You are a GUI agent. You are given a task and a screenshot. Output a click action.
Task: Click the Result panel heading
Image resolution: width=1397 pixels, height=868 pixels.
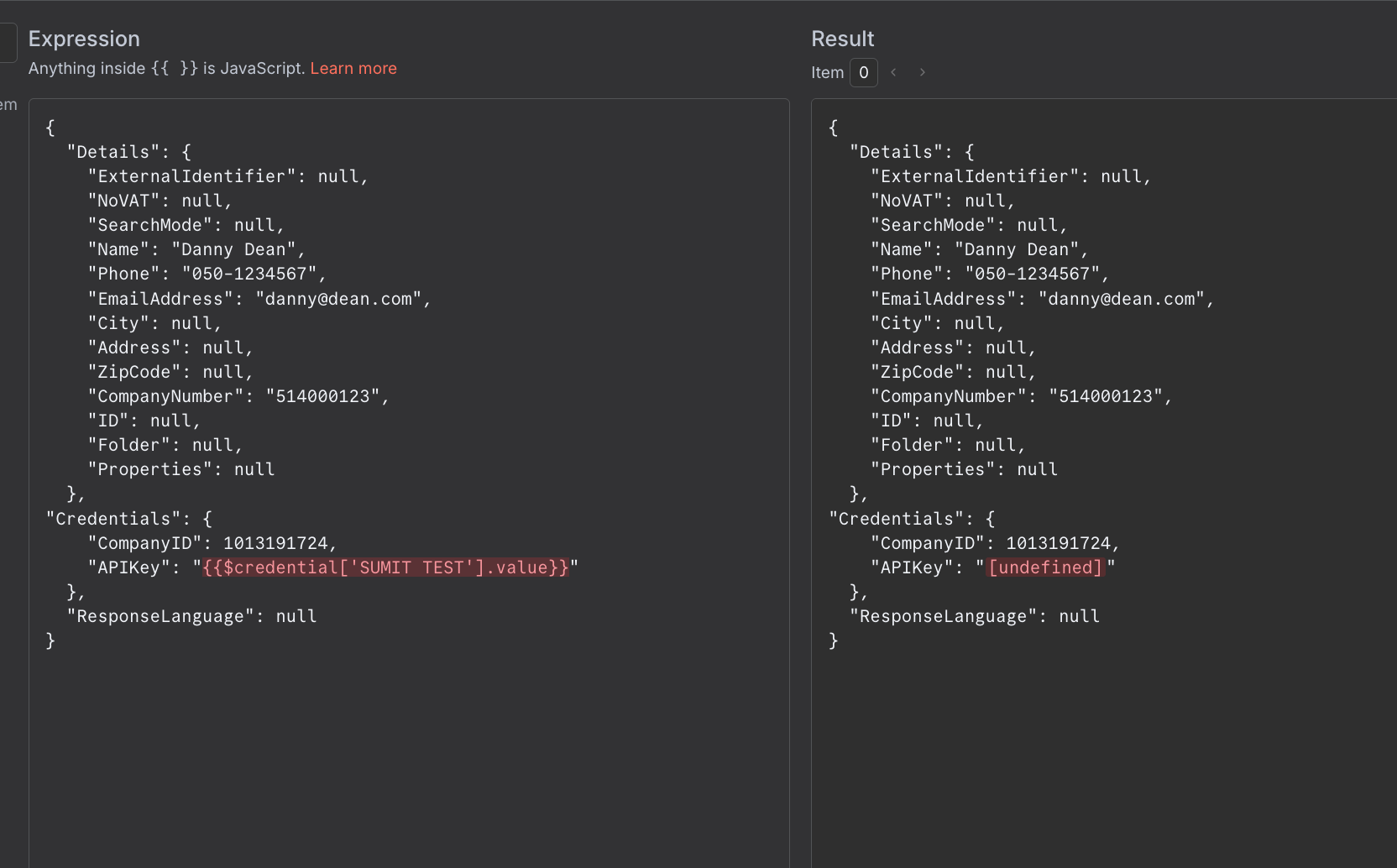[x=842, y=39]
